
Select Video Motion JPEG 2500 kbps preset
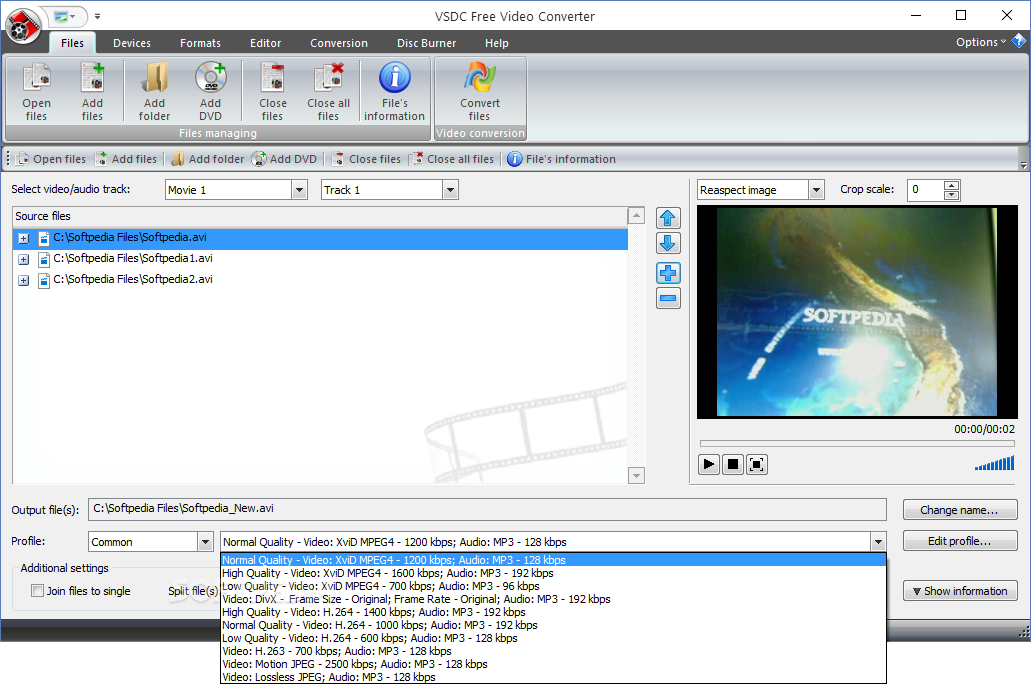point(553,664)
